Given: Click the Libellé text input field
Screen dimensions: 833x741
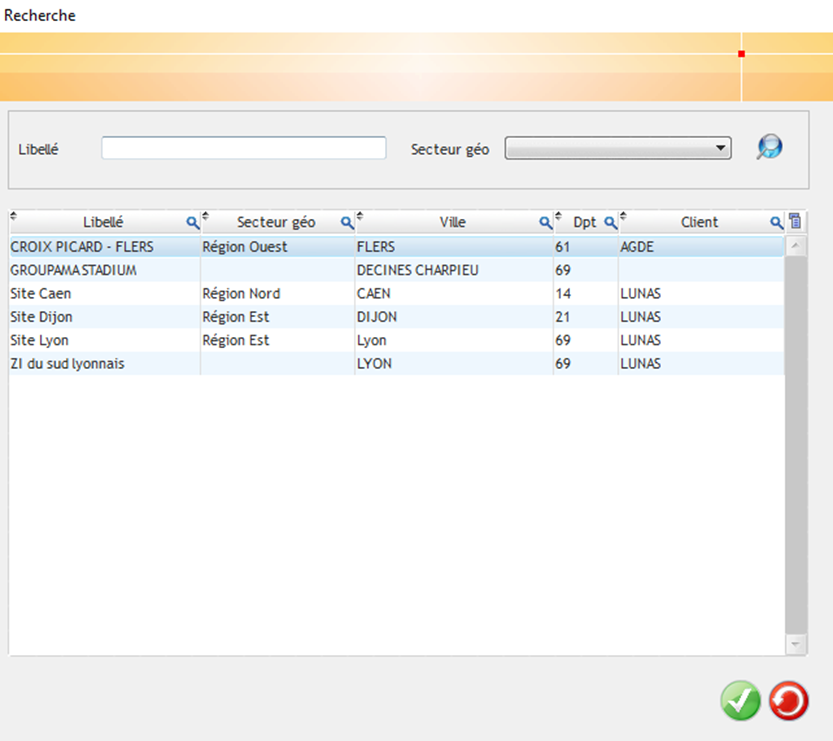Looking at the screenshot, I should pyautogui.click(x=243, y=148).
